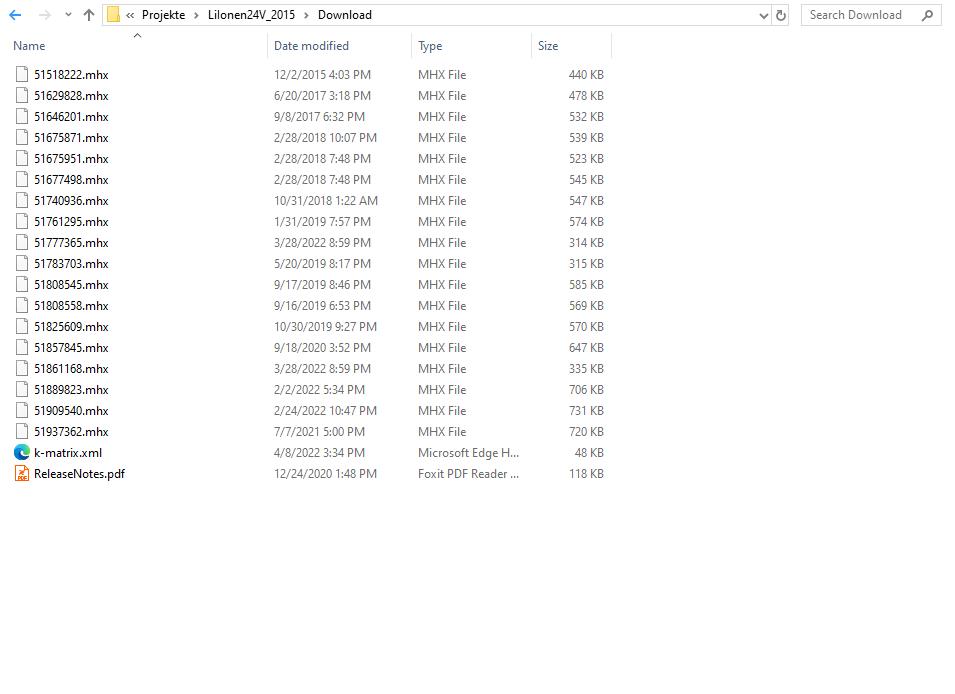Click the file icon of 51861168.mhx
The height and width of the screenshot is (694, 955).
click(x=22, y=369)
